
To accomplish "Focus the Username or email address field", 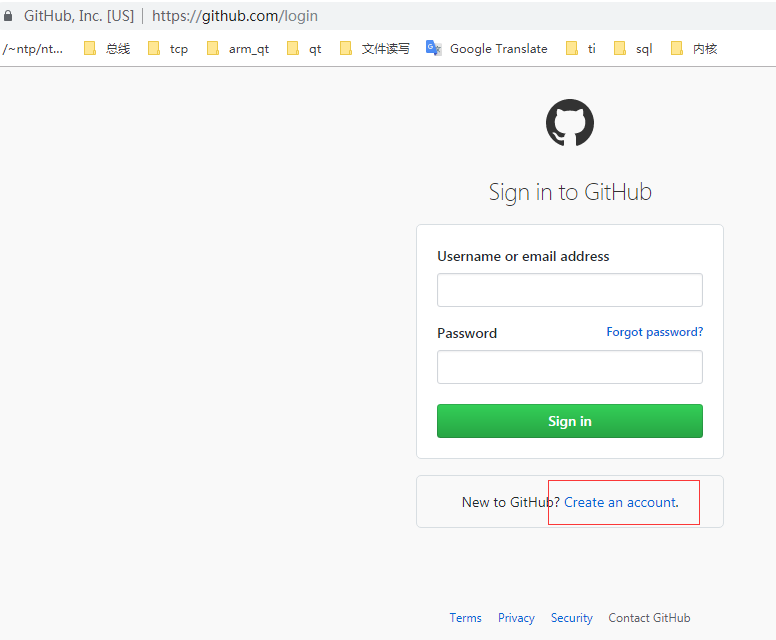I will 570,290.
